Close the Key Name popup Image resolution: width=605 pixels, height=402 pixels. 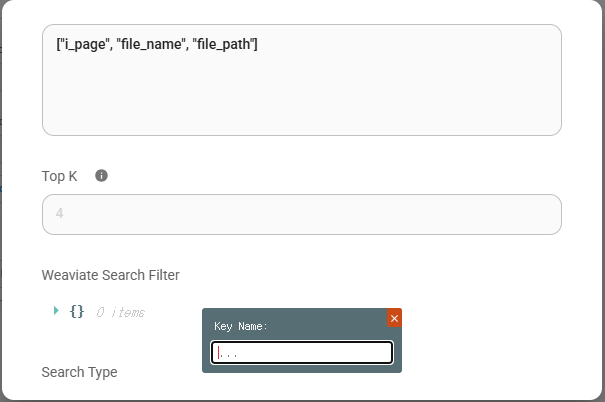coord(394,318)
